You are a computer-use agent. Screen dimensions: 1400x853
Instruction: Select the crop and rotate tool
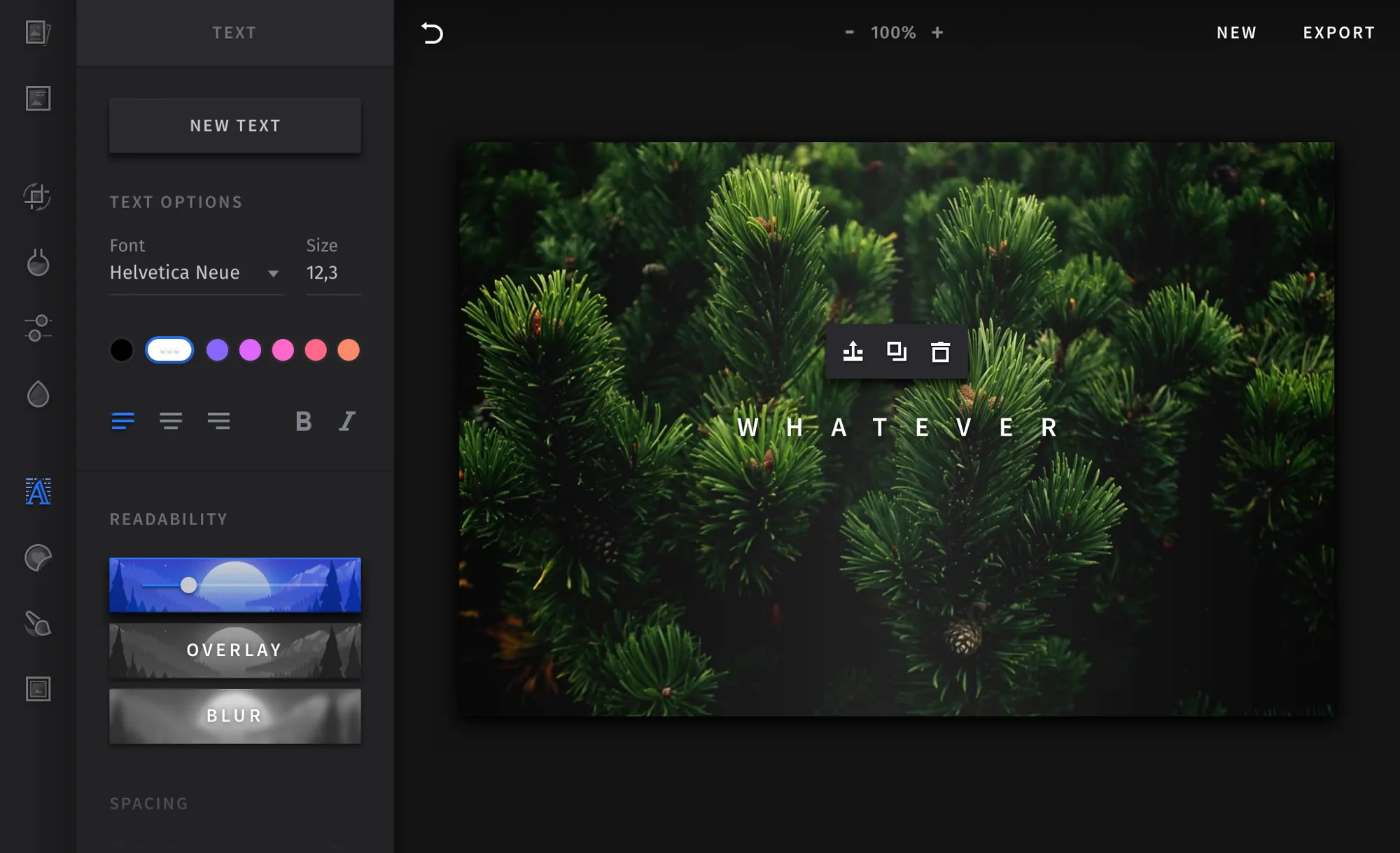click(38, 197)
